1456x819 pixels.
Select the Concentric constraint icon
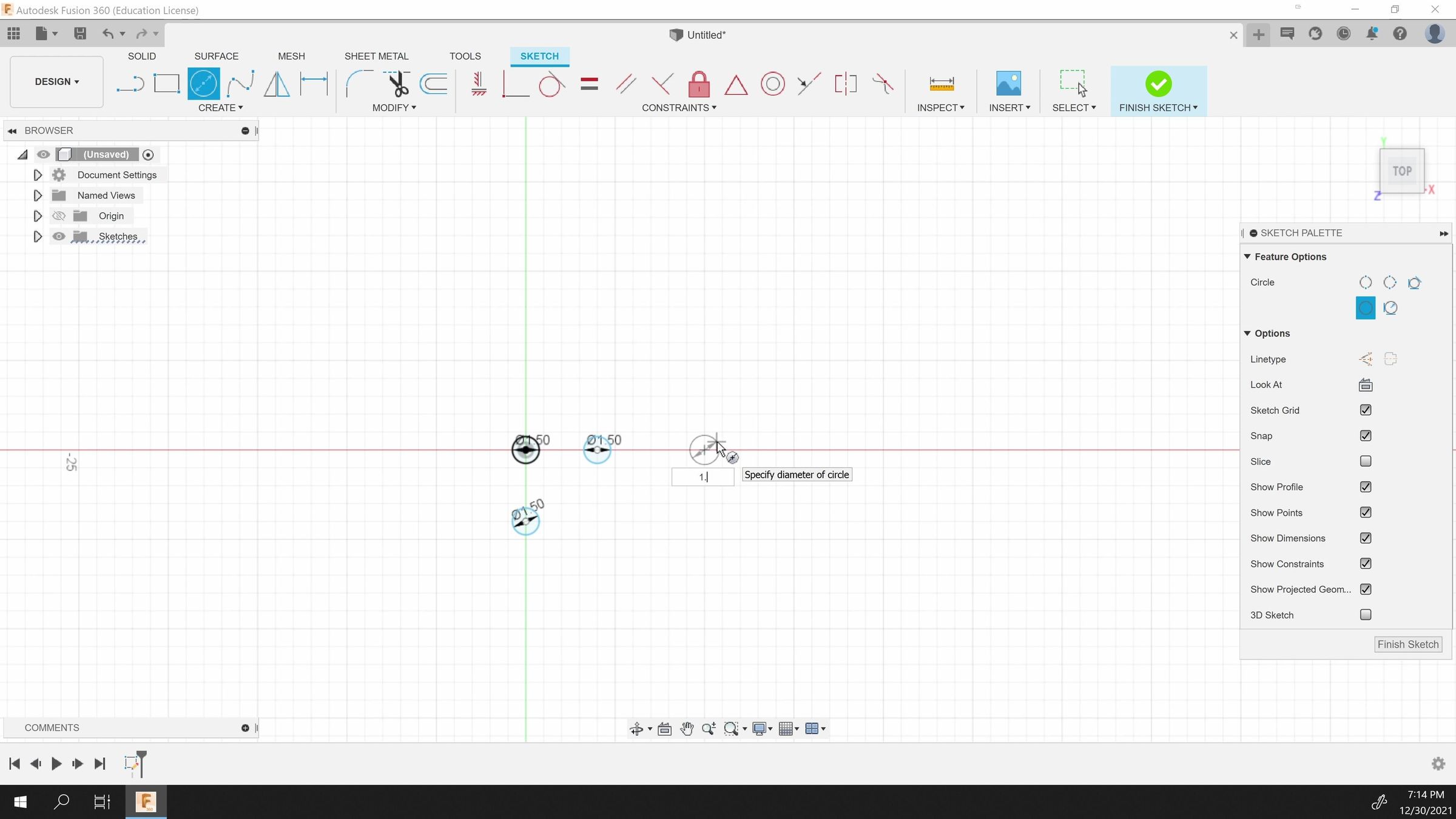(772, 84)
